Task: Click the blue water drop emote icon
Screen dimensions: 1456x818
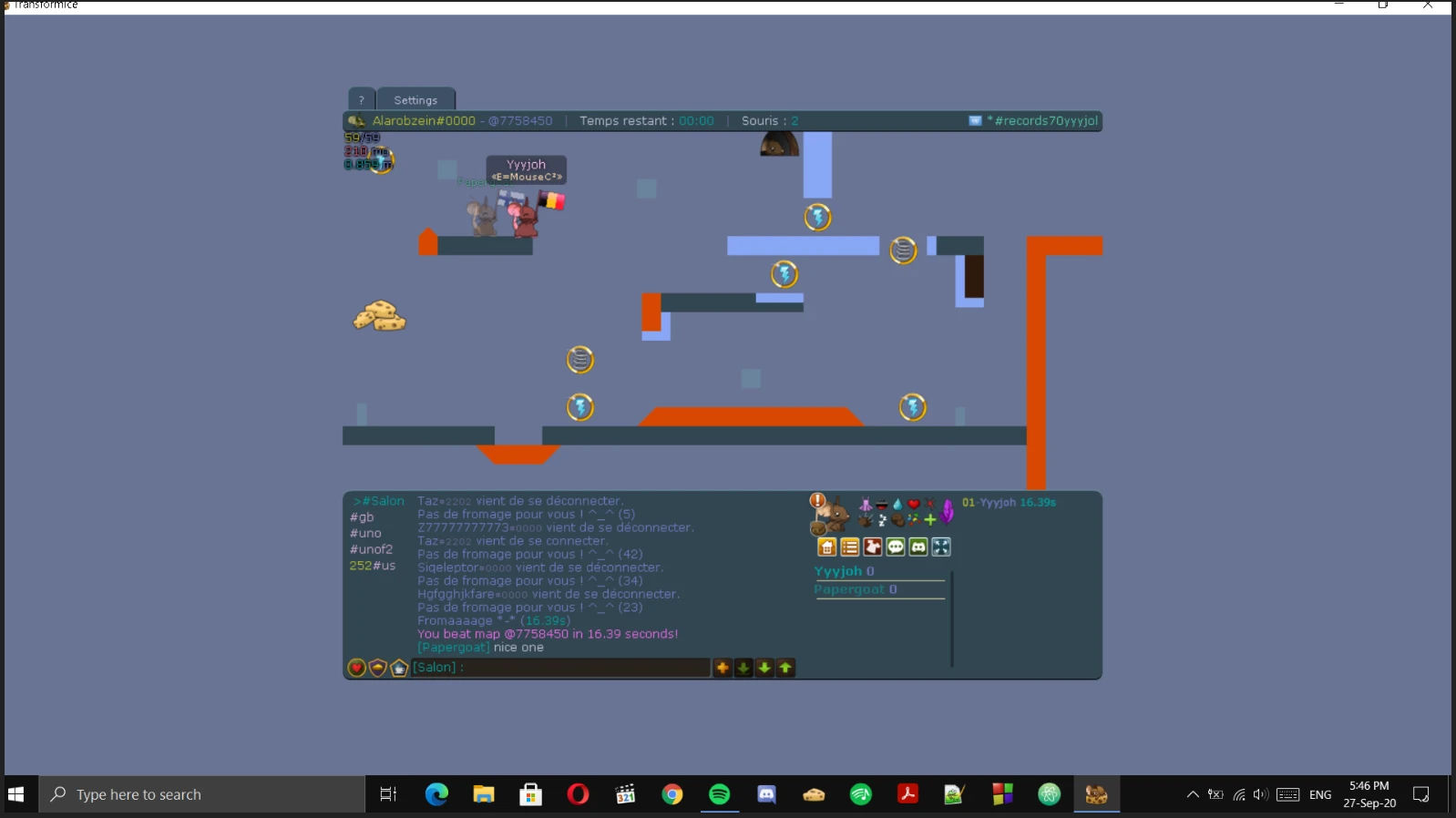Action: pyautogui.click(x=897, y=504)
